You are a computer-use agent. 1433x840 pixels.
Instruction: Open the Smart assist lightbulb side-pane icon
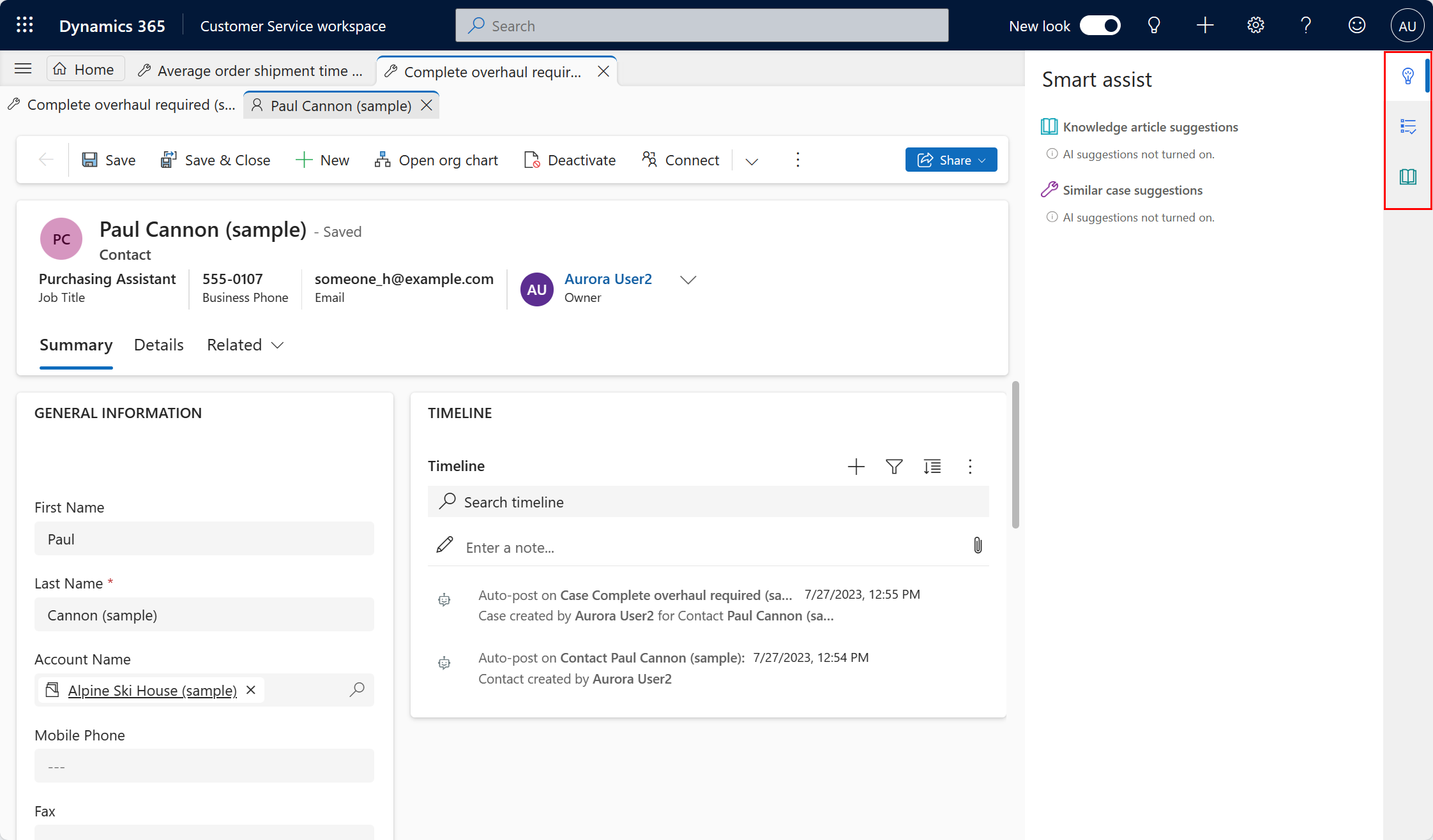pyautogui.click(x=1407, y=76)
